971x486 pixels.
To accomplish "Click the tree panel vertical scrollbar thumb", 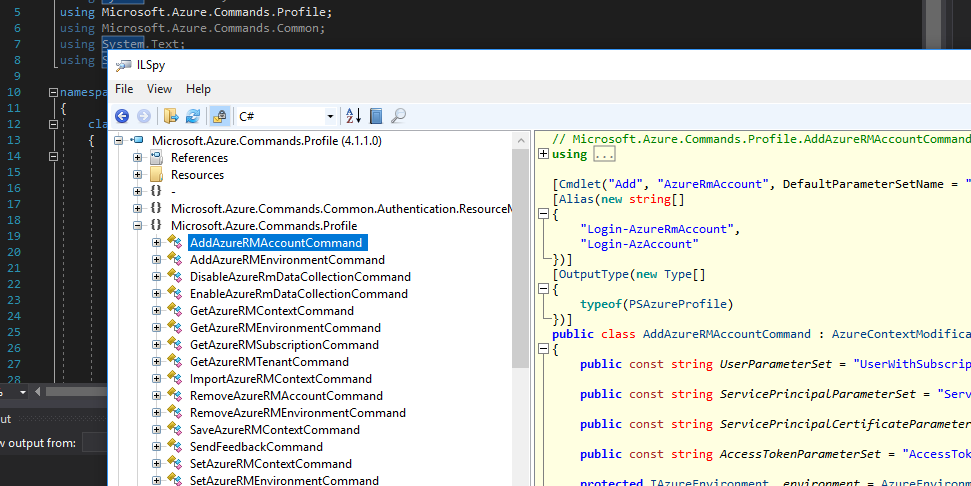I will point(521,258).
